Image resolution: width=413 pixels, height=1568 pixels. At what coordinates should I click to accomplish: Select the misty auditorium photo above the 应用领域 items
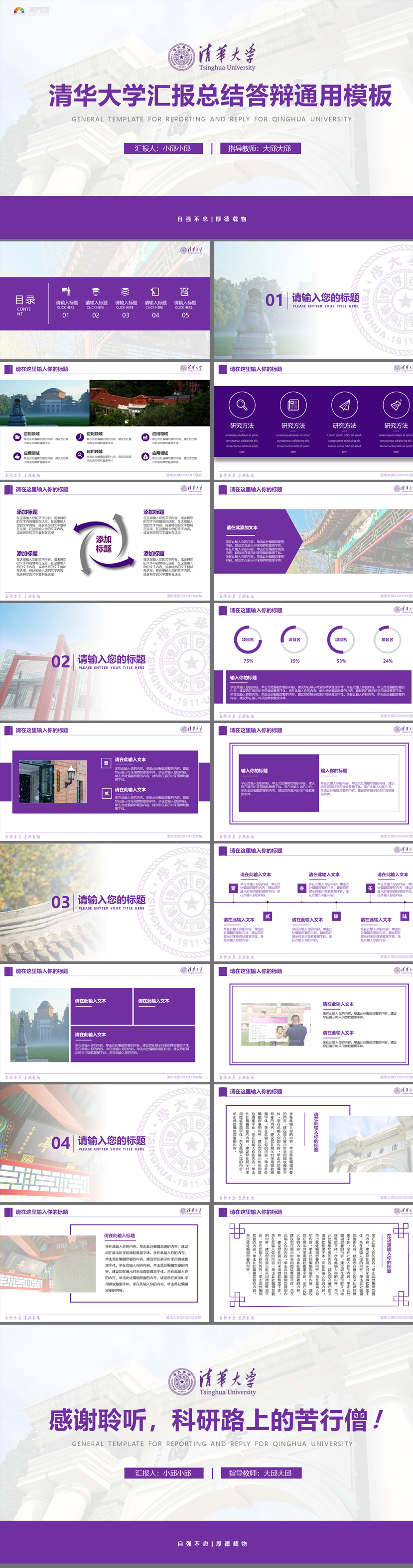[44, 403]
